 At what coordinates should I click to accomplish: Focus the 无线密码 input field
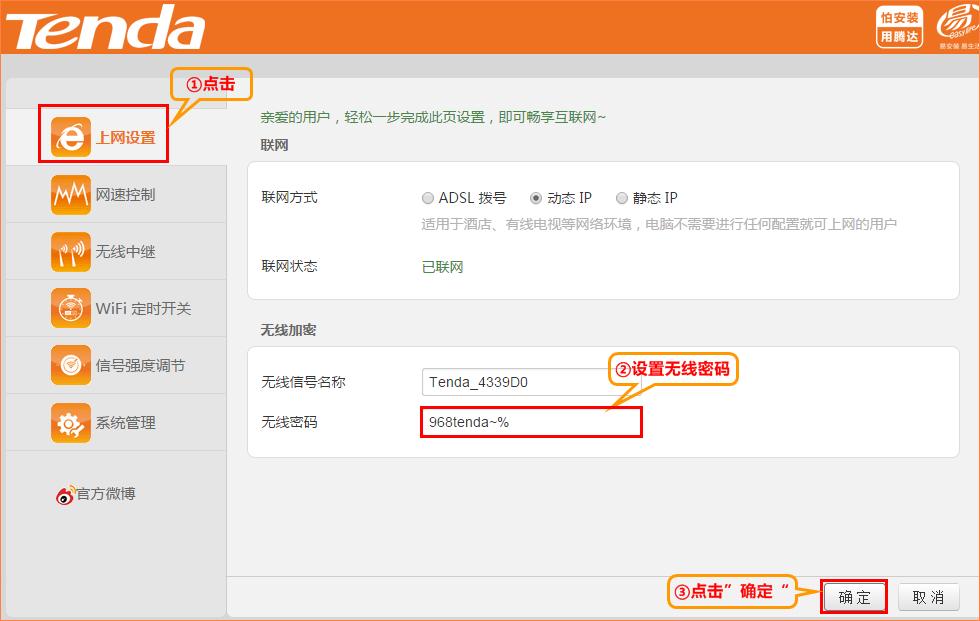531,422
